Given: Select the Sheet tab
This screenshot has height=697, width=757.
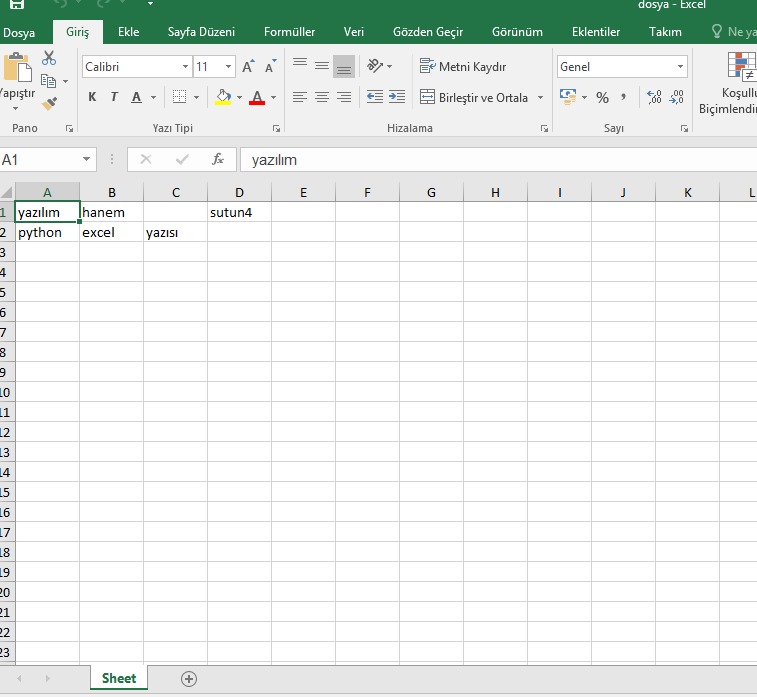Looking at the screenshot, I should pyautogui.click(x=119, y=678).
